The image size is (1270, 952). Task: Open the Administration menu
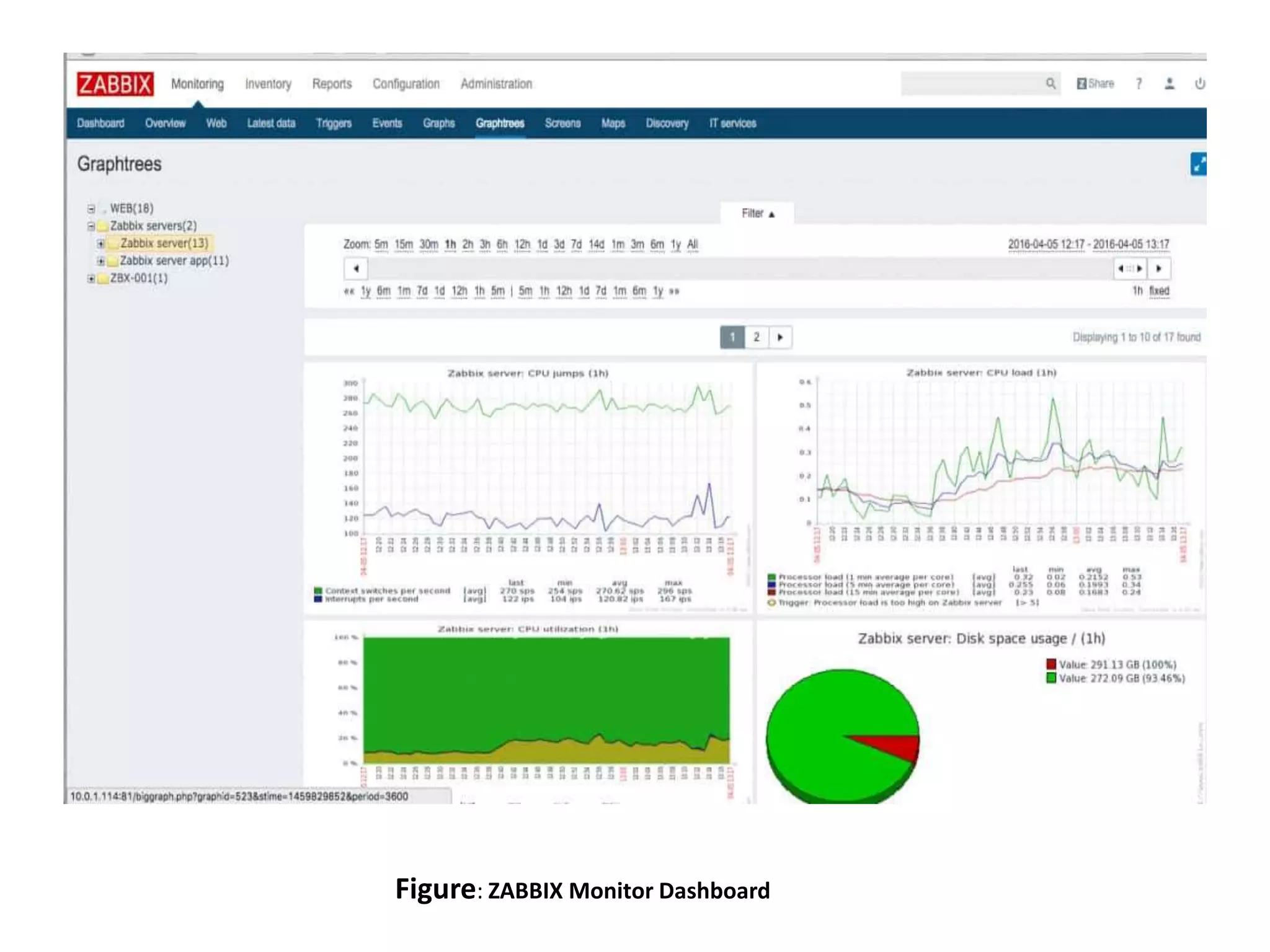click(x=496, y=84)
